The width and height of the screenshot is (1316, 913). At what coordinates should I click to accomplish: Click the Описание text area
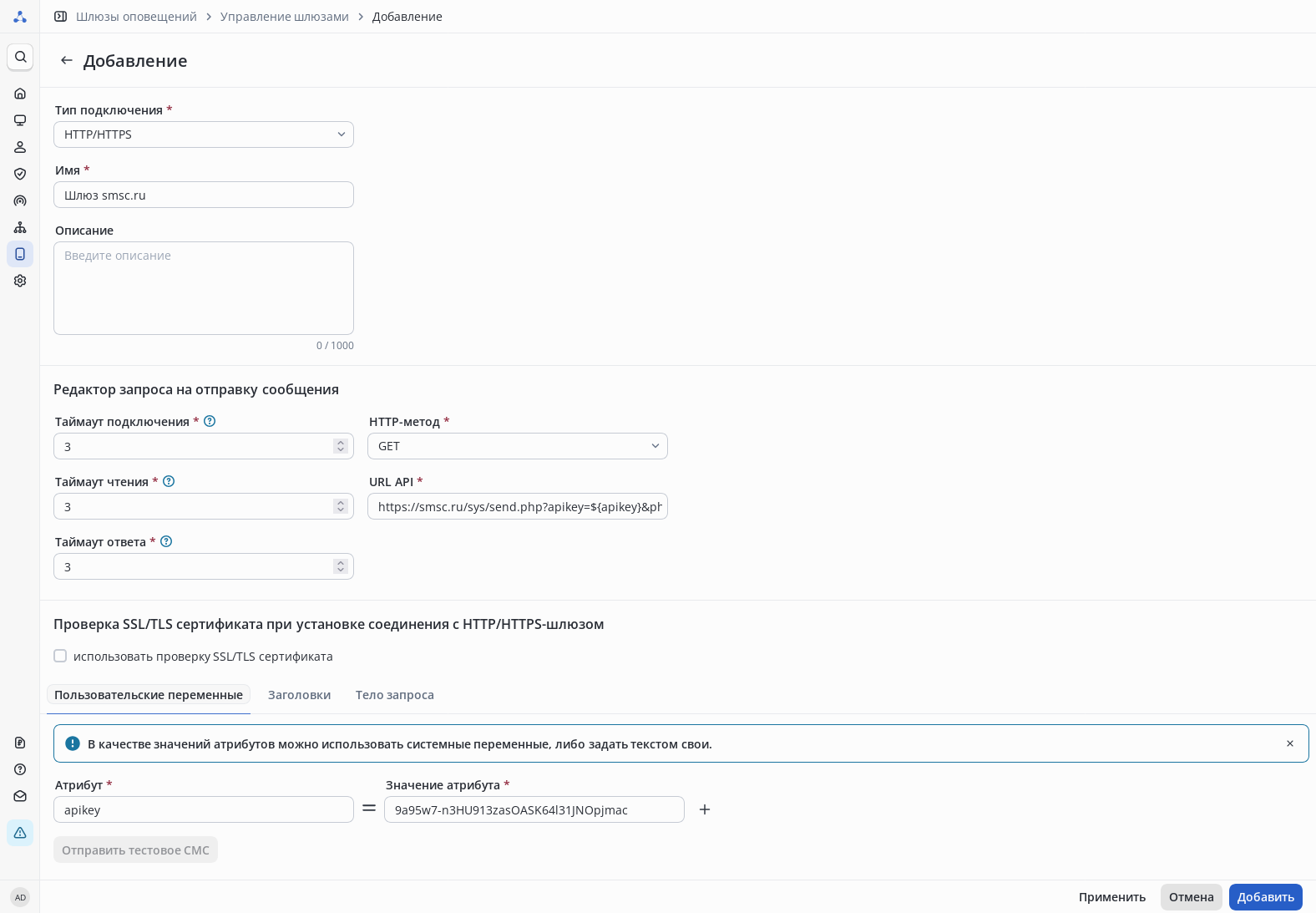point(204,288)
